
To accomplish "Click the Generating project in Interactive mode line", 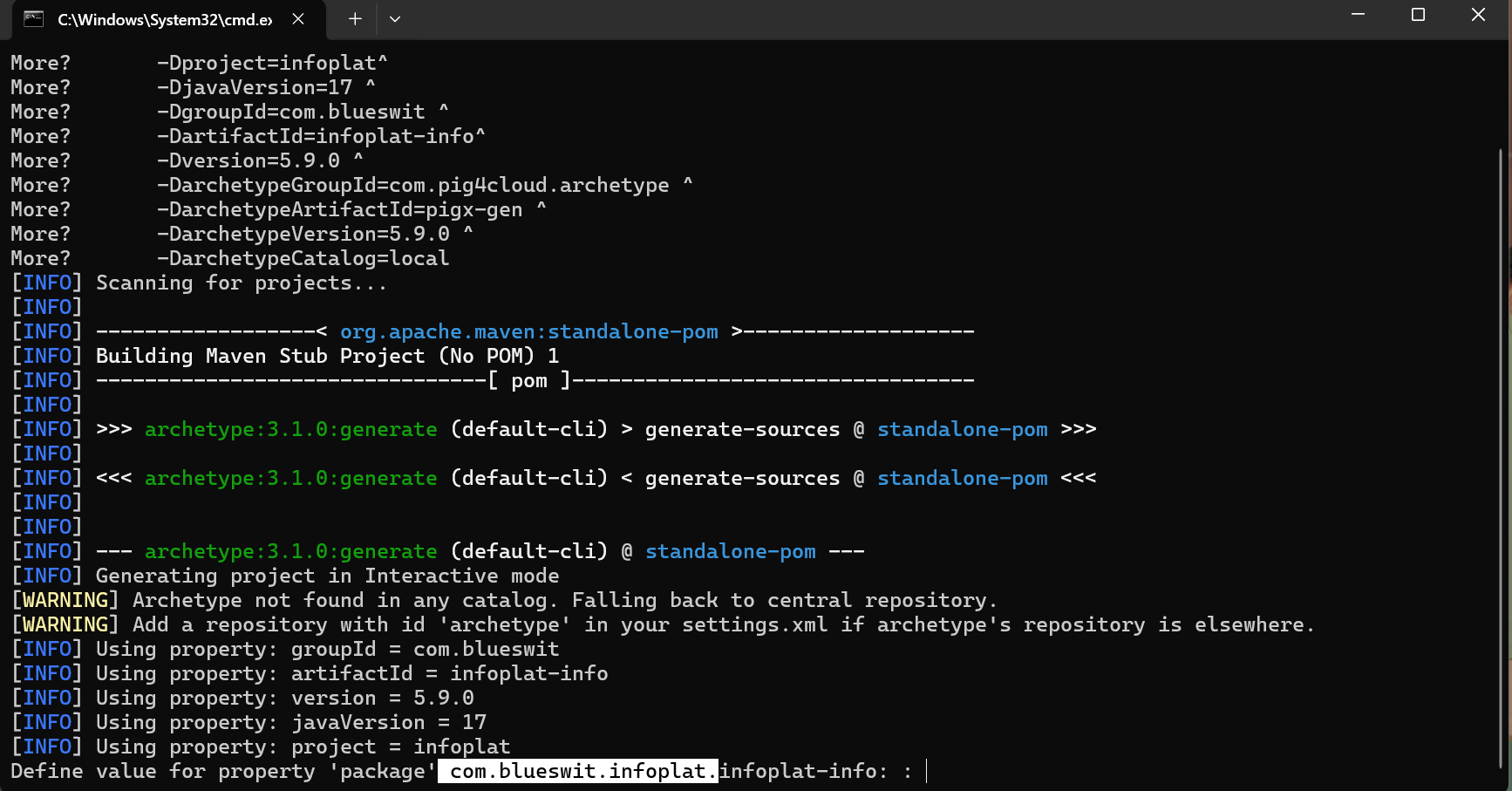I will (327, 575).
